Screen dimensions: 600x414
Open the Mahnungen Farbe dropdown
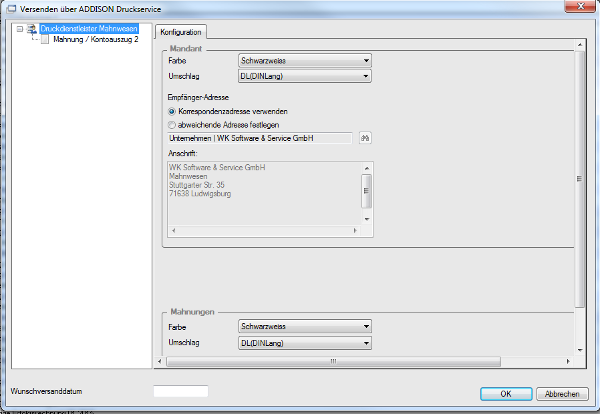point(305,326)
